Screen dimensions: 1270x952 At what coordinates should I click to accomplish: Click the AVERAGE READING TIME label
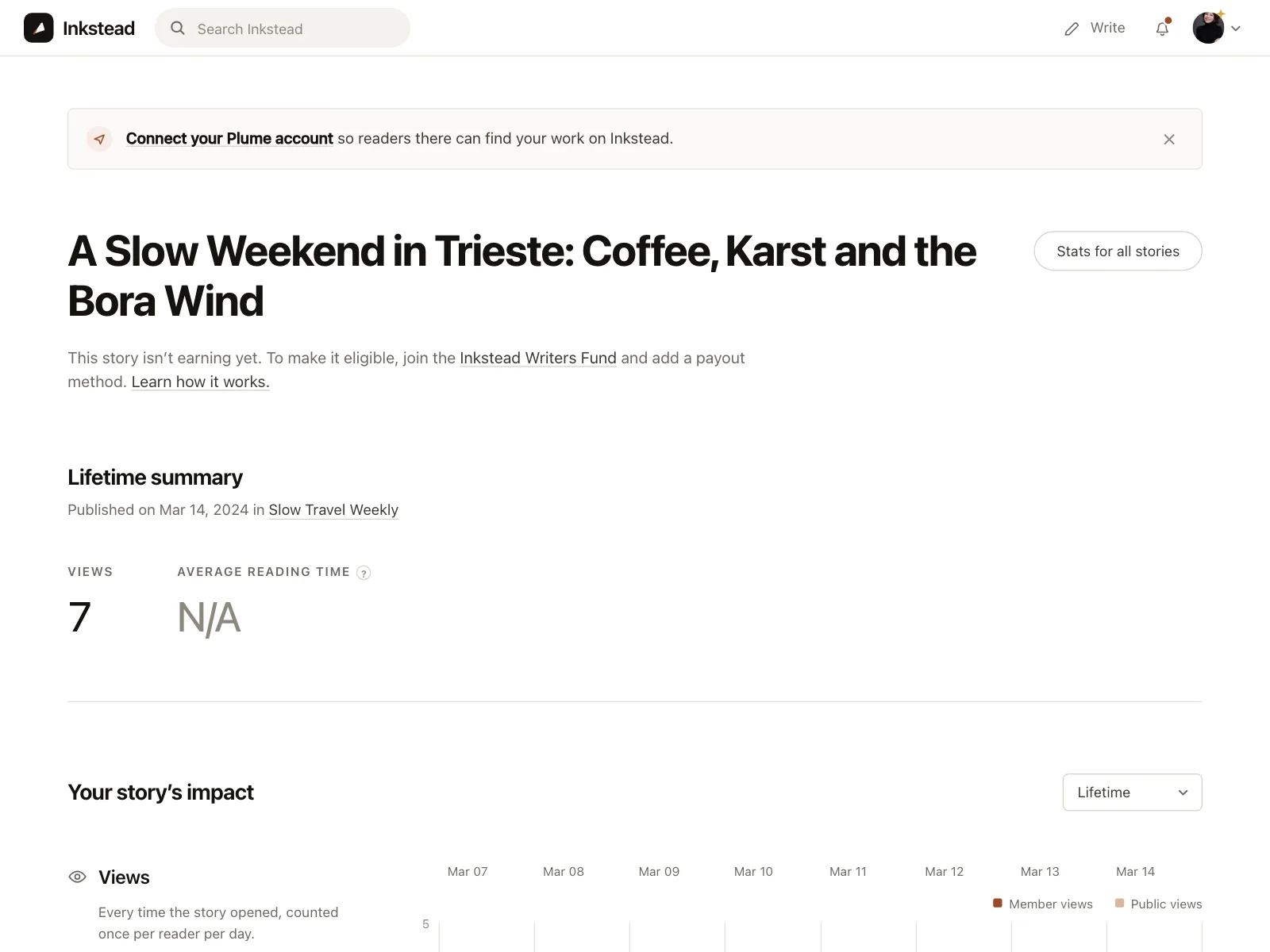(264, 572)
